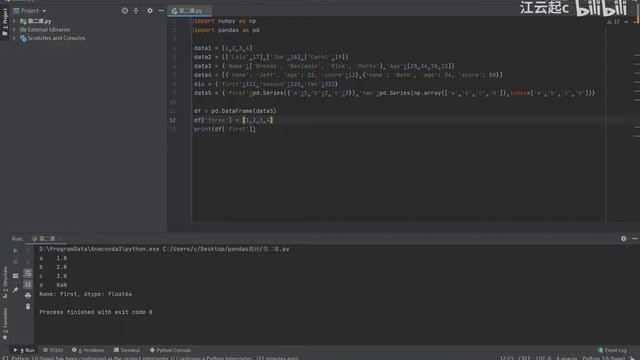Viewport: 640px width, 360px height.
Task: Click the interpreter notification message in status bar
Action: point(155,358)
